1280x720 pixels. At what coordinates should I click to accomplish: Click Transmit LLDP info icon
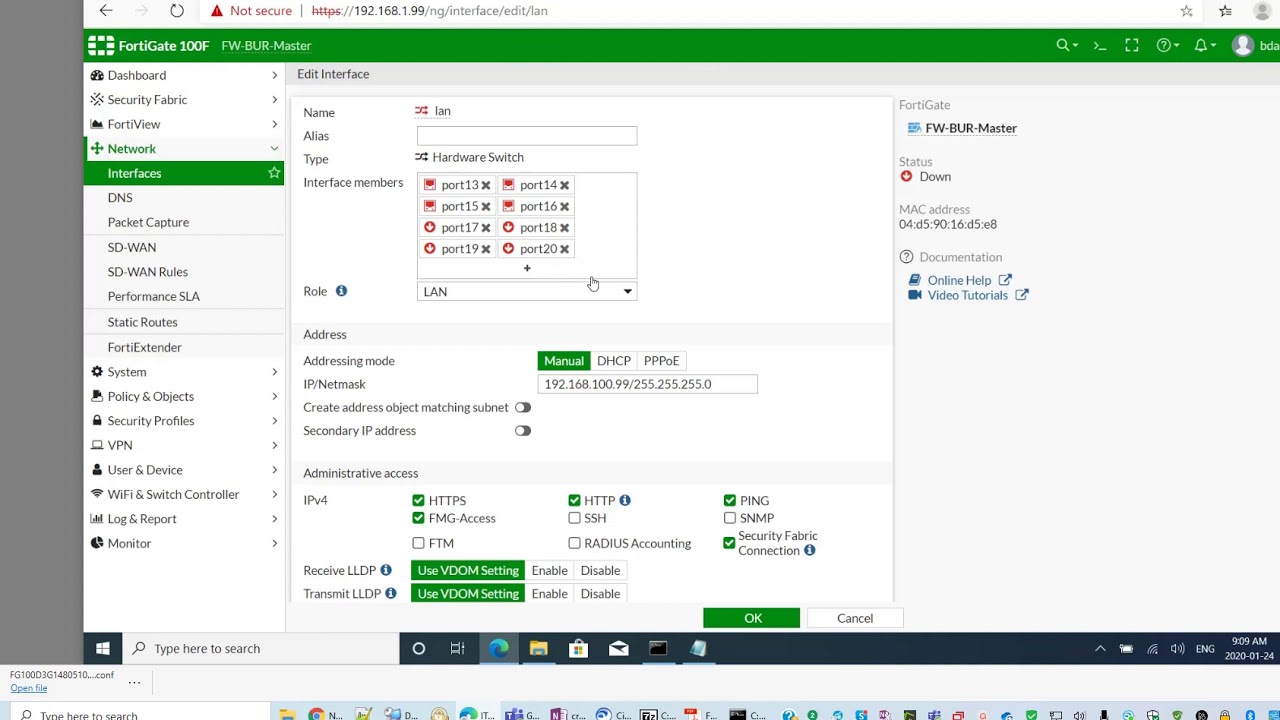coord(391,593)
